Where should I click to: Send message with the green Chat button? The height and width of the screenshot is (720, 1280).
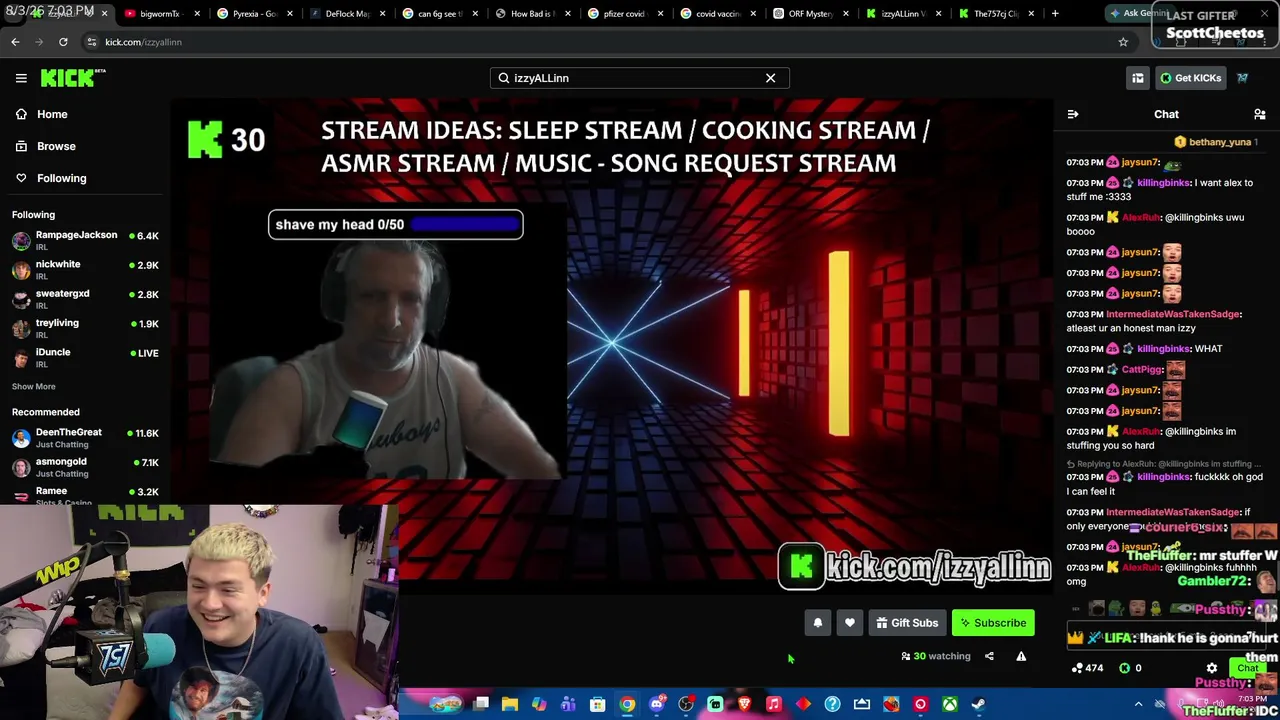click(1247, 668)
